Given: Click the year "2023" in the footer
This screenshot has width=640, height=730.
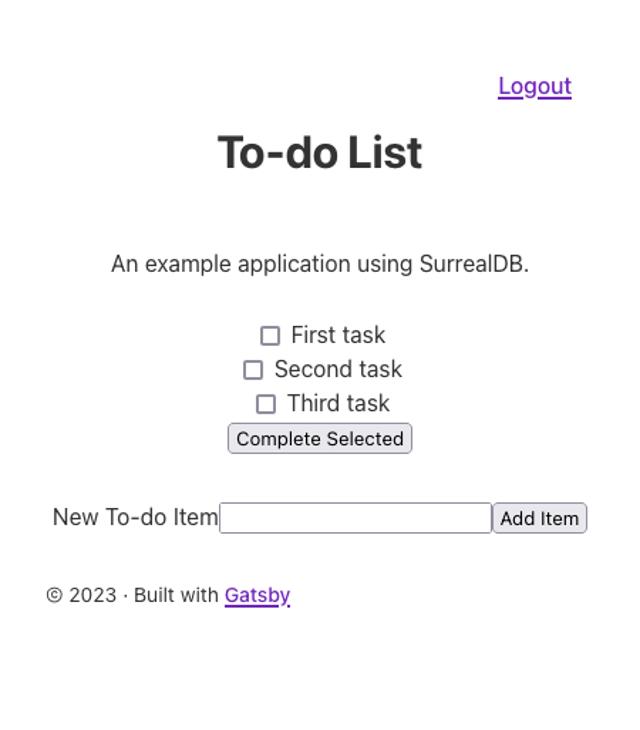Looking at the screenshot, I should pyautogui.click(x=93, y=595).
